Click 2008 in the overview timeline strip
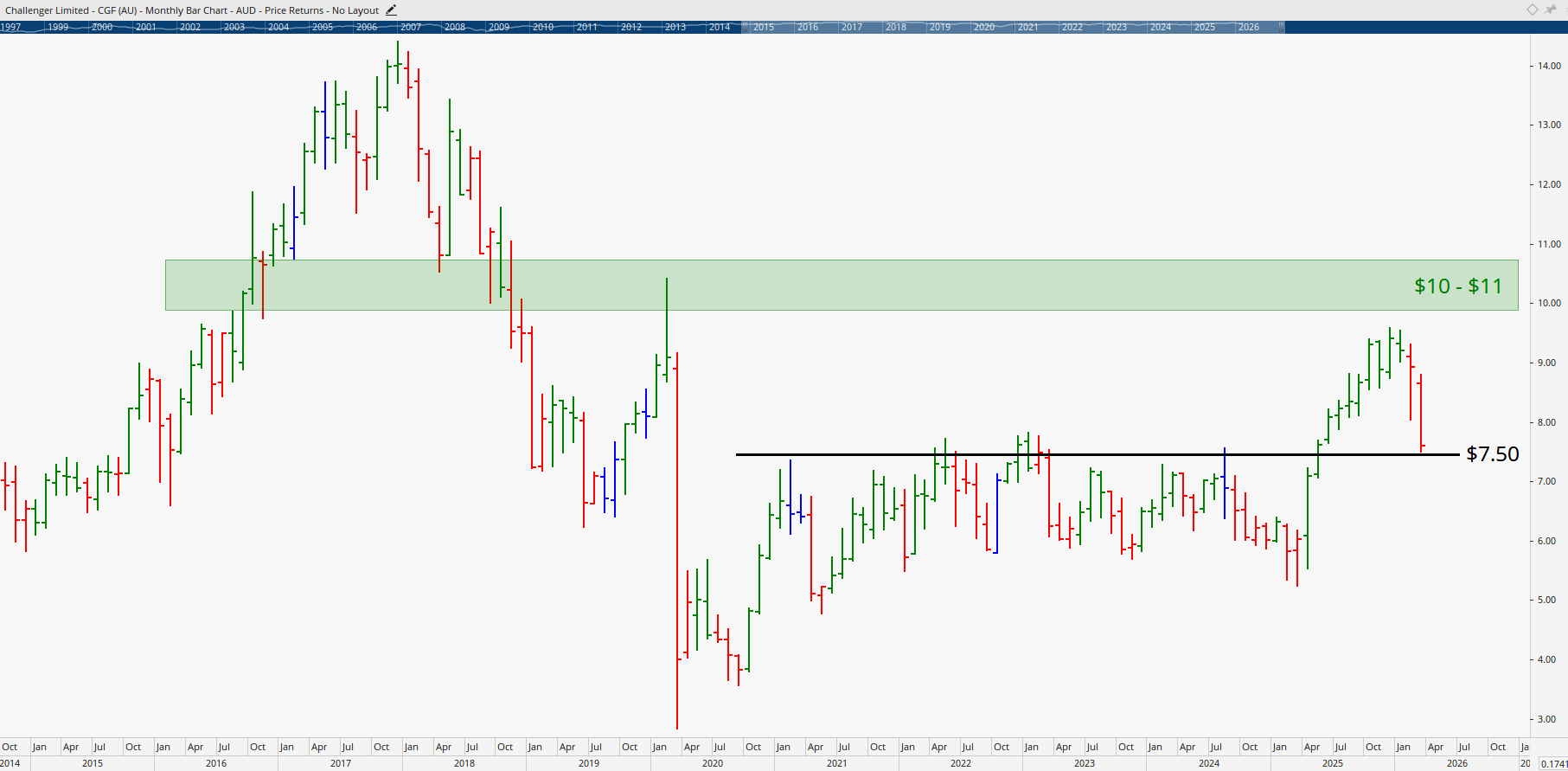 pyautogui.click(x=455, y=27)
